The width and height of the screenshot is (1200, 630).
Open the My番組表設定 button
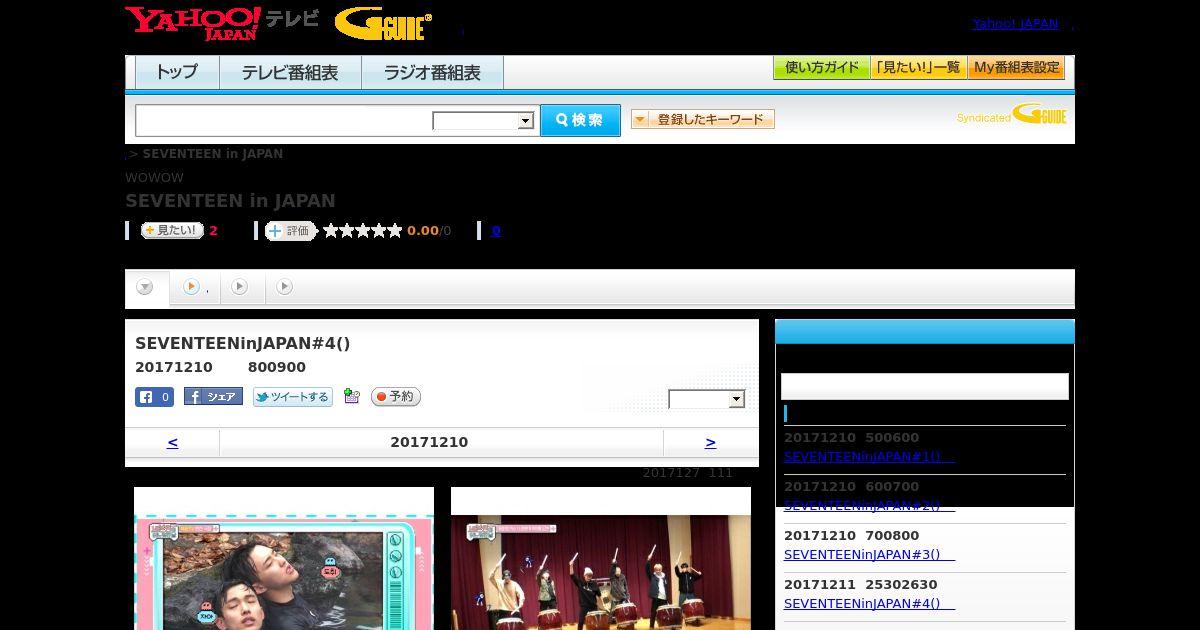(x=1016, y=68)
